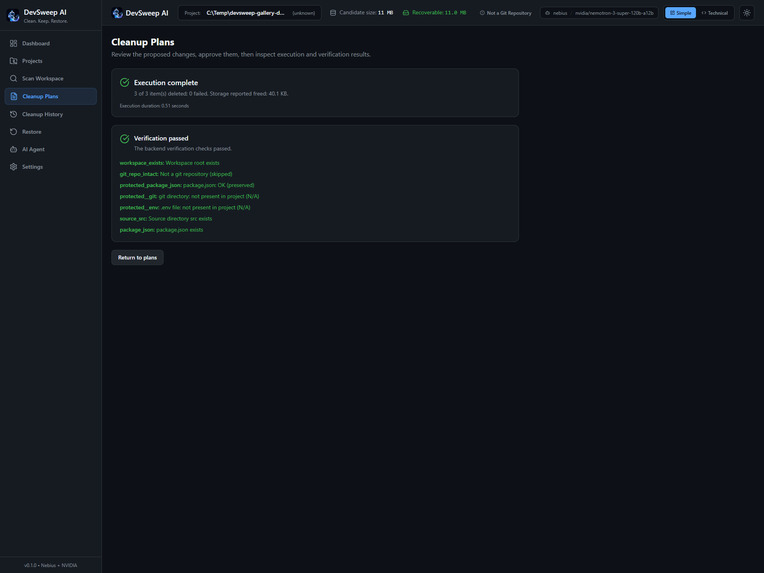The height and width of the screenshot is (573, 764).
Task: Click the Restore arrow icon
Action: (13, 132)
